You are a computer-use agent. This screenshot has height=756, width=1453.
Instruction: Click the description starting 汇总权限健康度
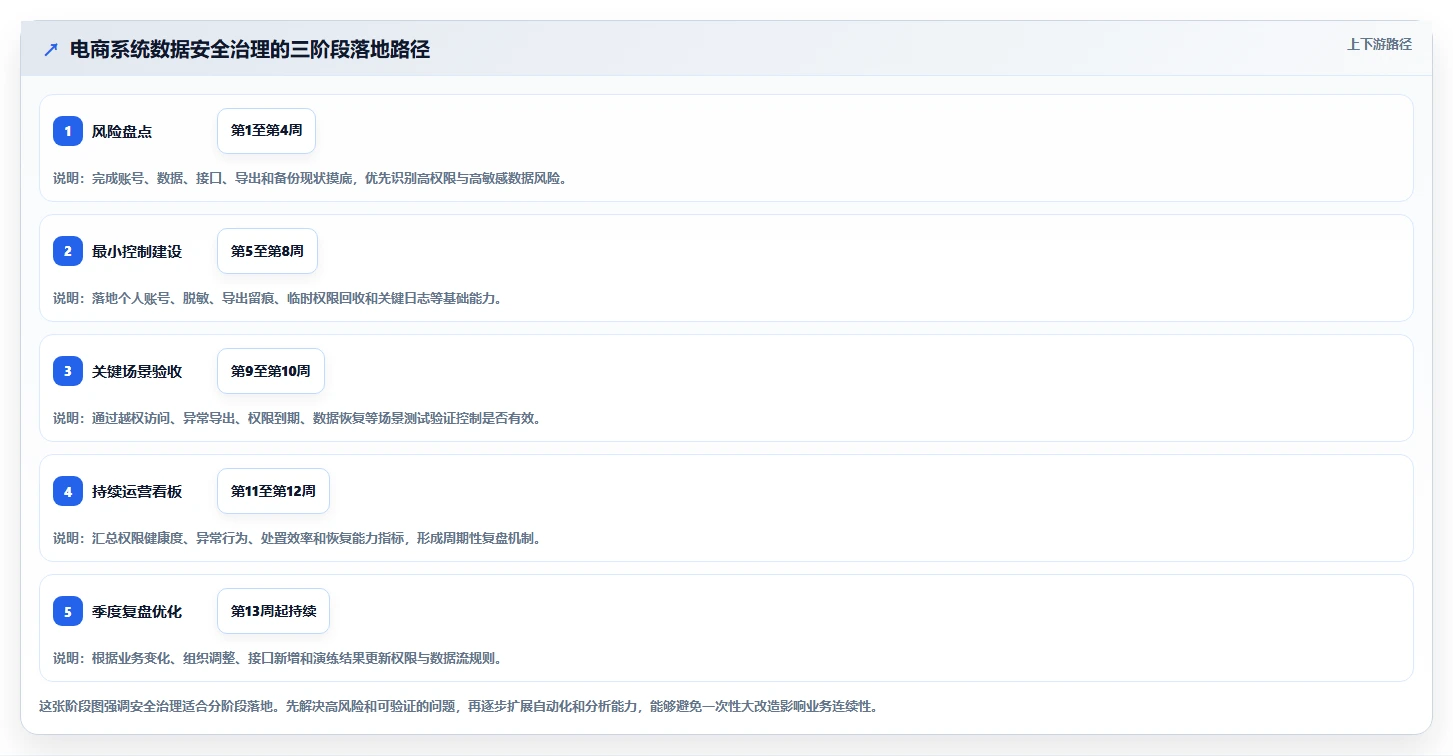(x=297, y=538)
